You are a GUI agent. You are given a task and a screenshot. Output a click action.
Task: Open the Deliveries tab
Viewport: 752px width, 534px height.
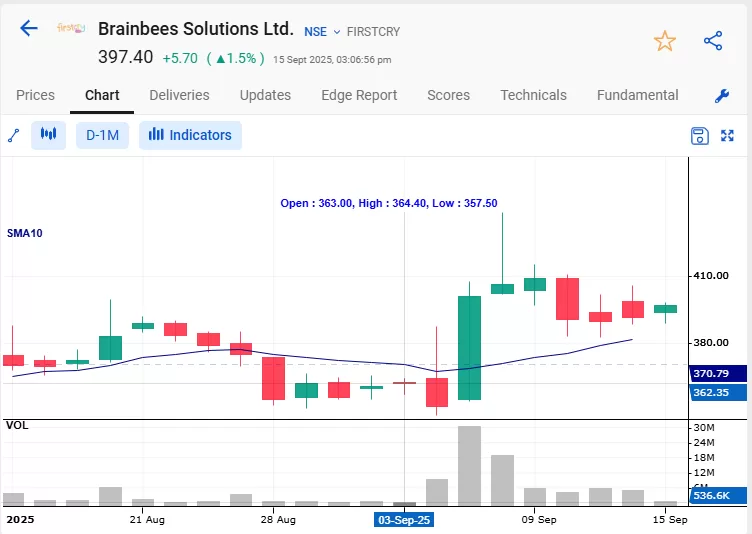click(179, 95)
